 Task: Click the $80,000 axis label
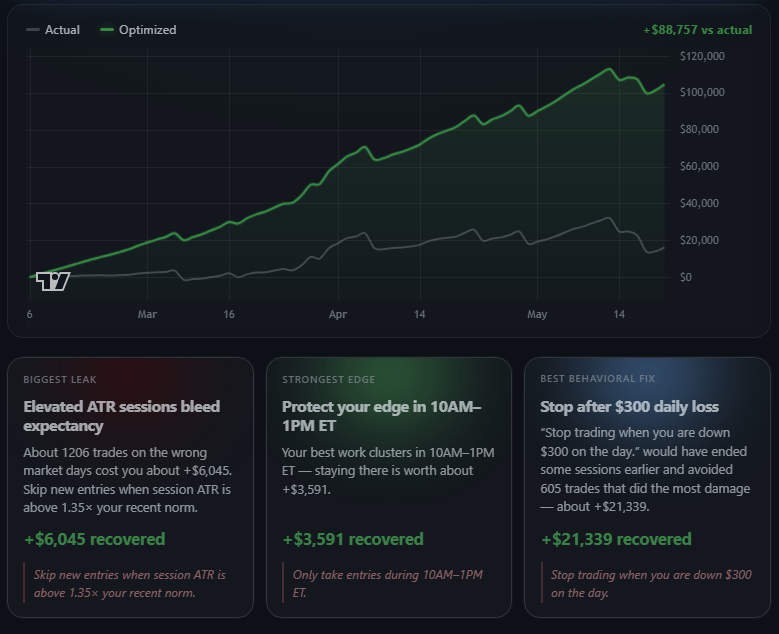pos(699,129)
